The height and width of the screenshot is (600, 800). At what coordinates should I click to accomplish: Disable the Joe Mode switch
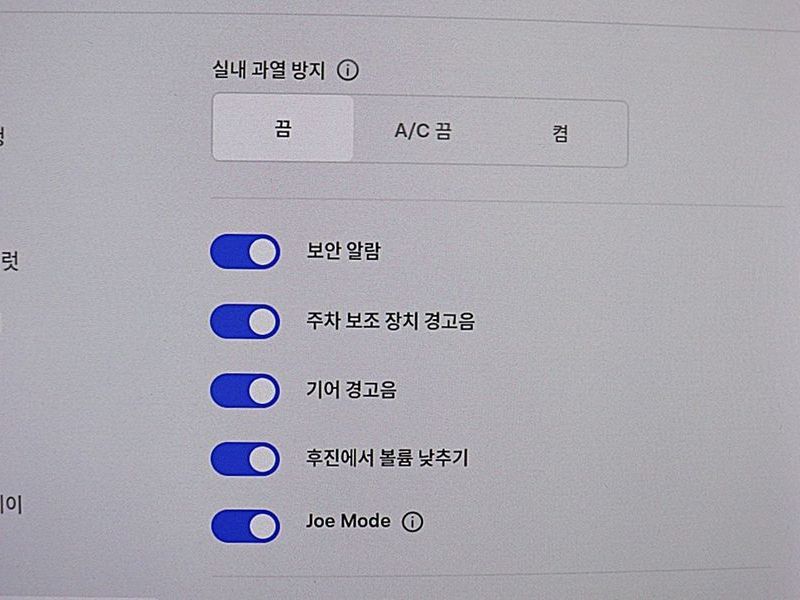(x=245, y=526)
